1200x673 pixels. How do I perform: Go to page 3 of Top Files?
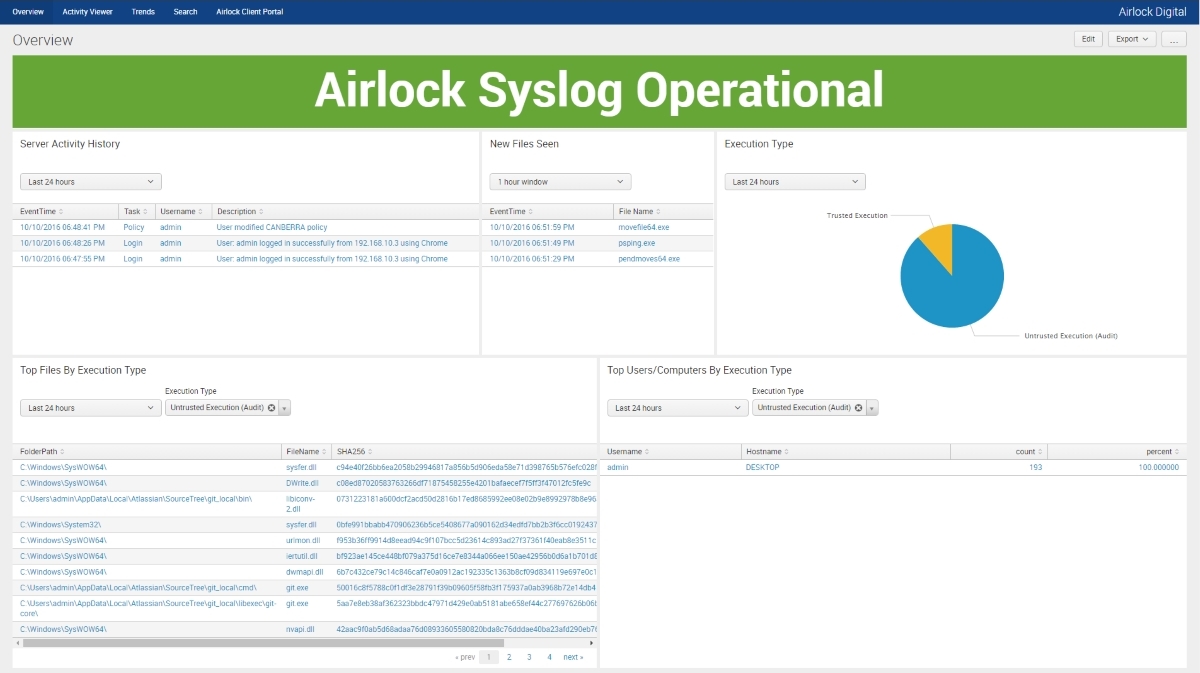529,657
